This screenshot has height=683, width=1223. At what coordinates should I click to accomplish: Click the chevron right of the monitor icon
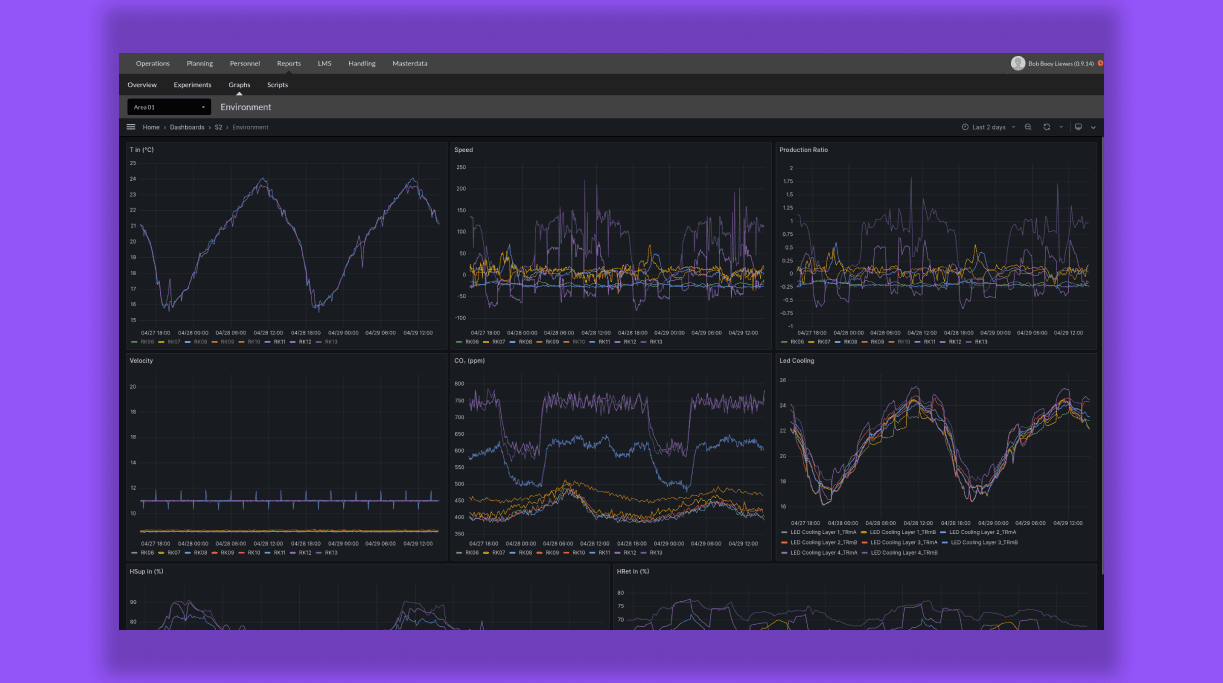(1093, 127)
